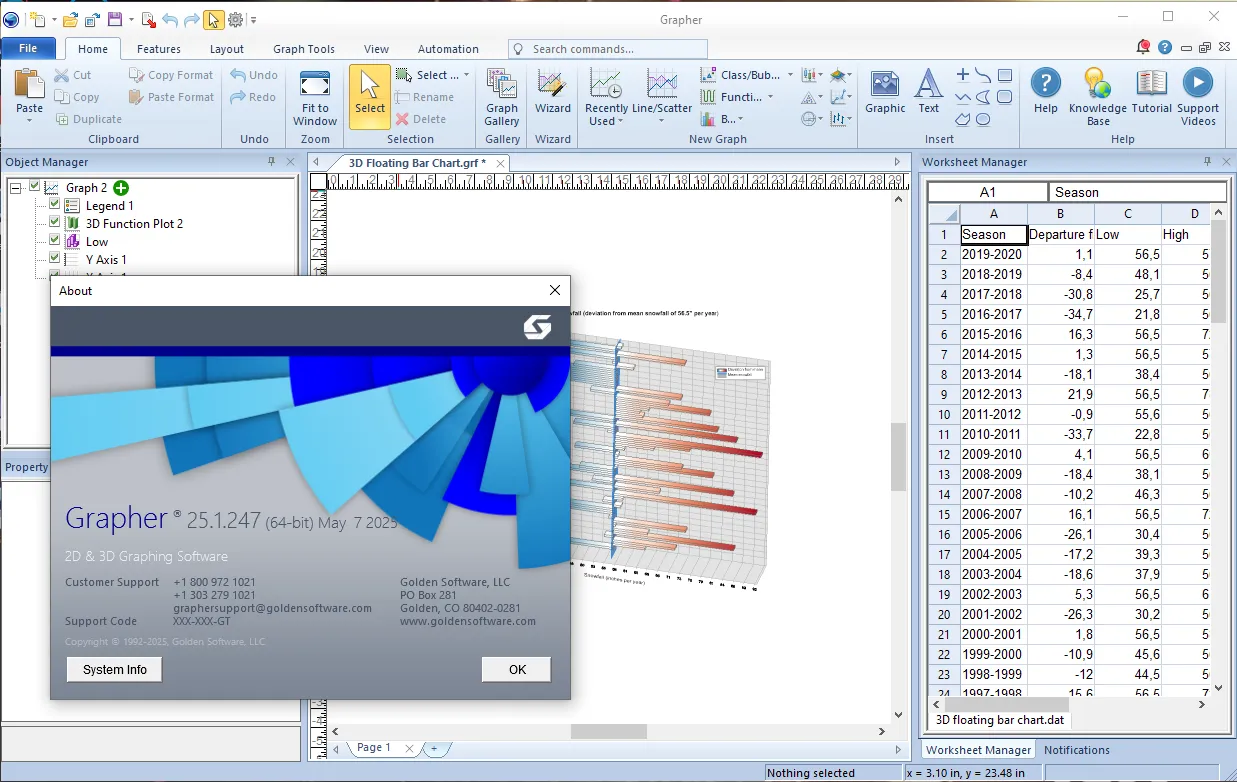Viewport: 1237px width, 782px height.
Task: Switch to the Features ribbon tab
Action: tap(159, 49)
